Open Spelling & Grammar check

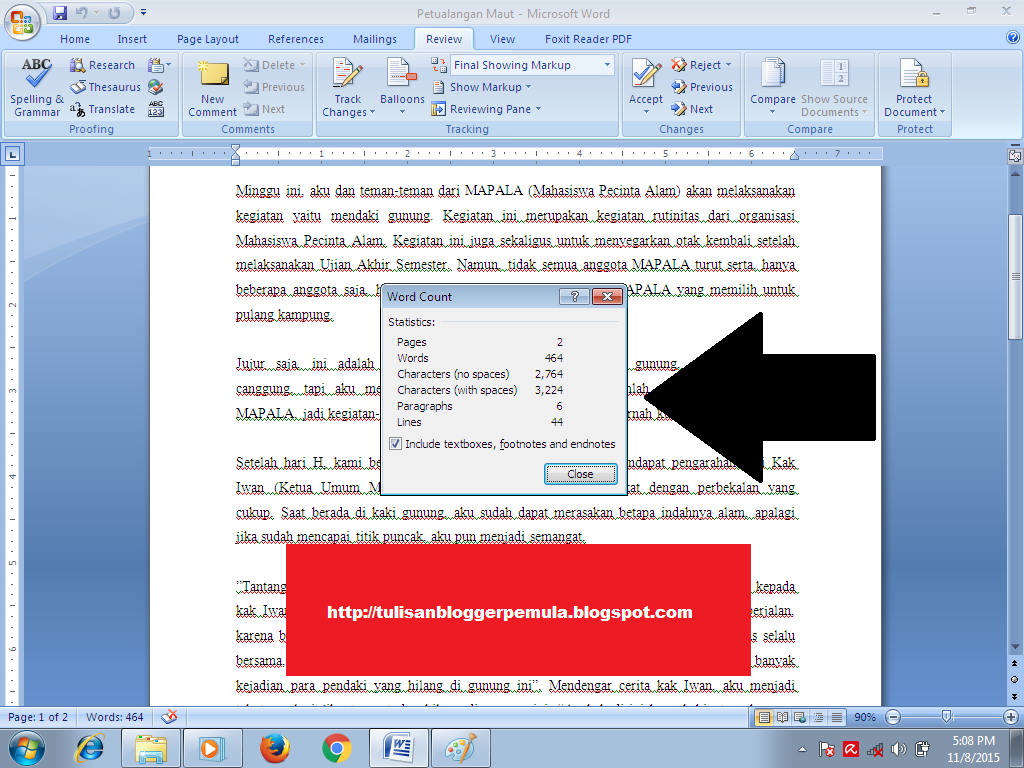pos(37,88)
